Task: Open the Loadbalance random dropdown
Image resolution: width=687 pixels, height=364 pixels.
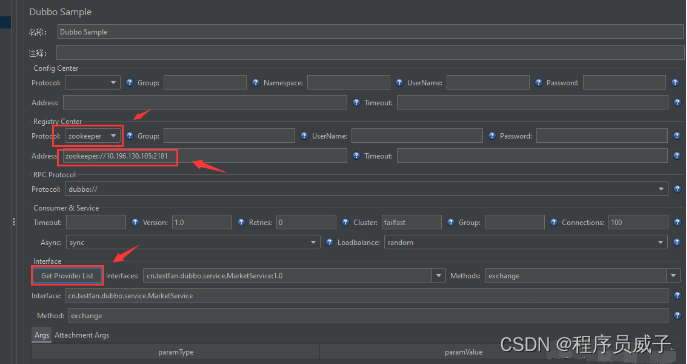Action: coord(526,242)
